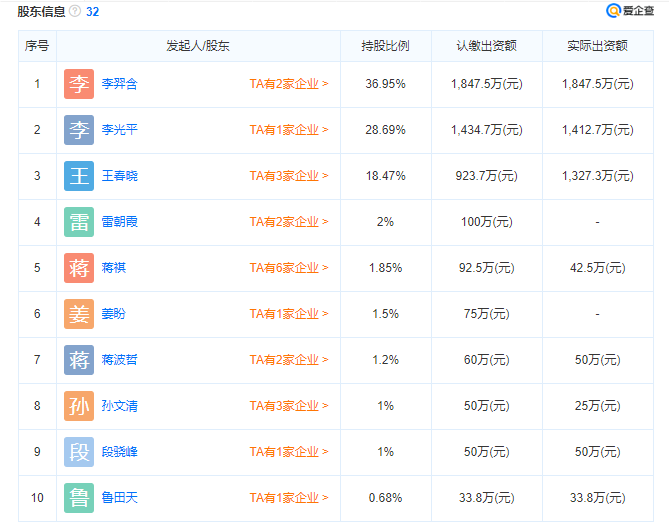Click the 持股比例 column header
This screenshot has width=669, height=522.
[385, 46]
